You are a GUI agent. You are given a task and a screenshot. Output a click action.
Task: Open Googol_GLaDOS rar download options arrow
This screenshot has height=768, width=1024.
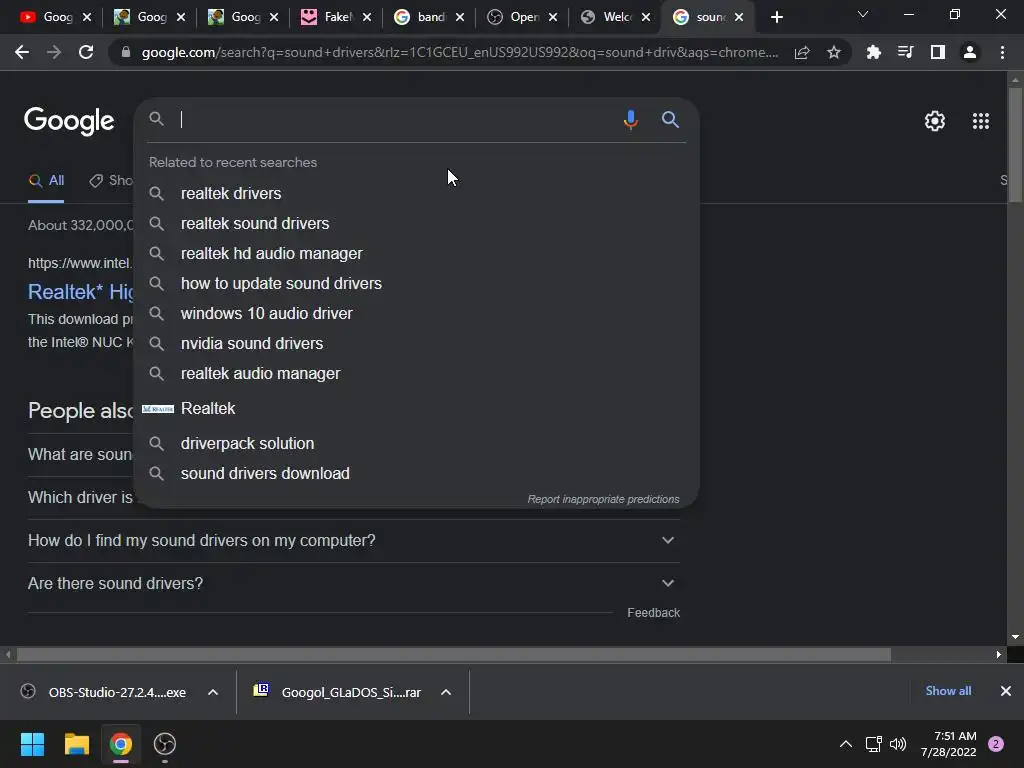(x=446, y=692)
